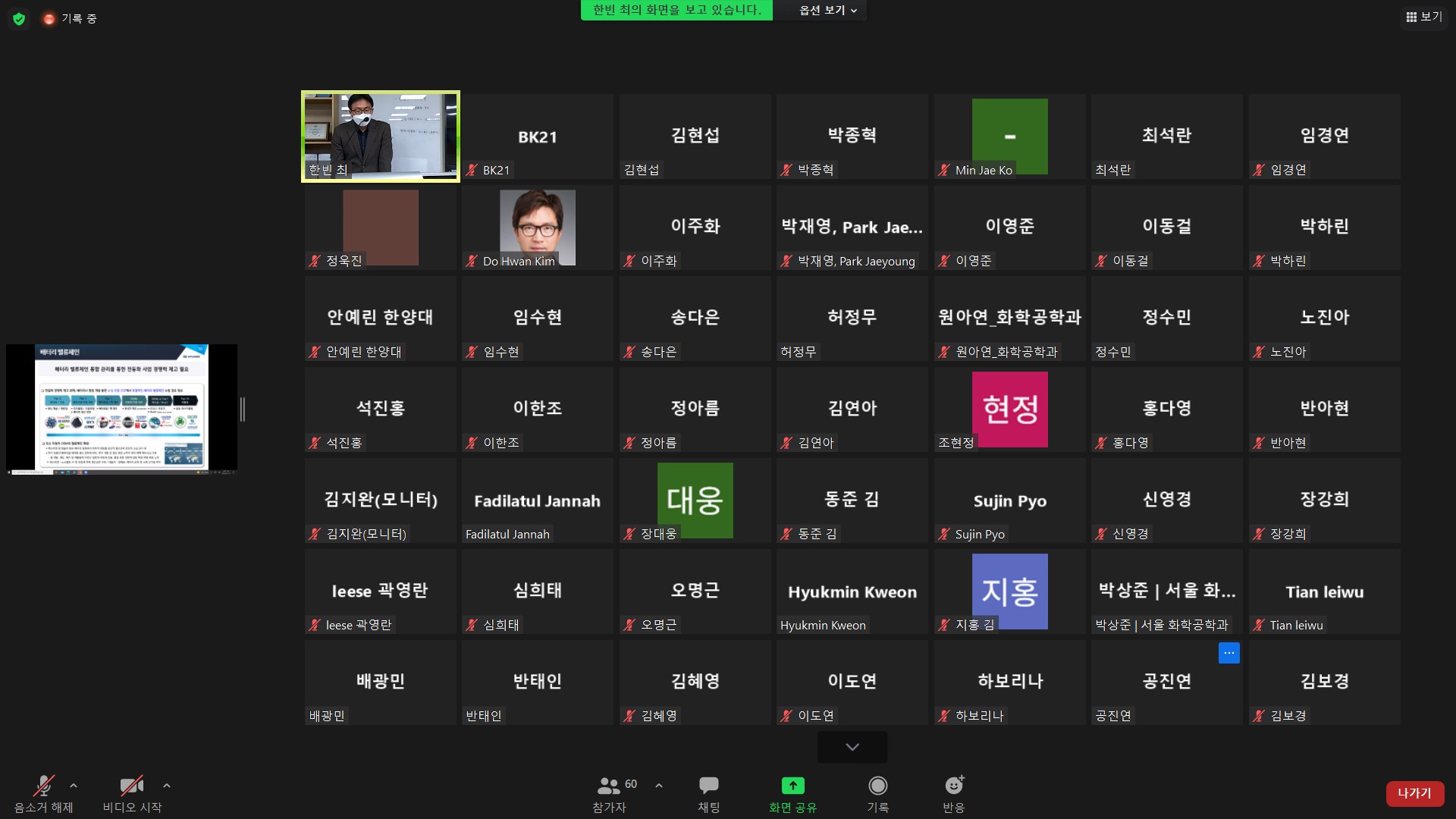Expand audio options arrow next to microphone
This screenshot has height=819, width=1456.
coord(74,786)
